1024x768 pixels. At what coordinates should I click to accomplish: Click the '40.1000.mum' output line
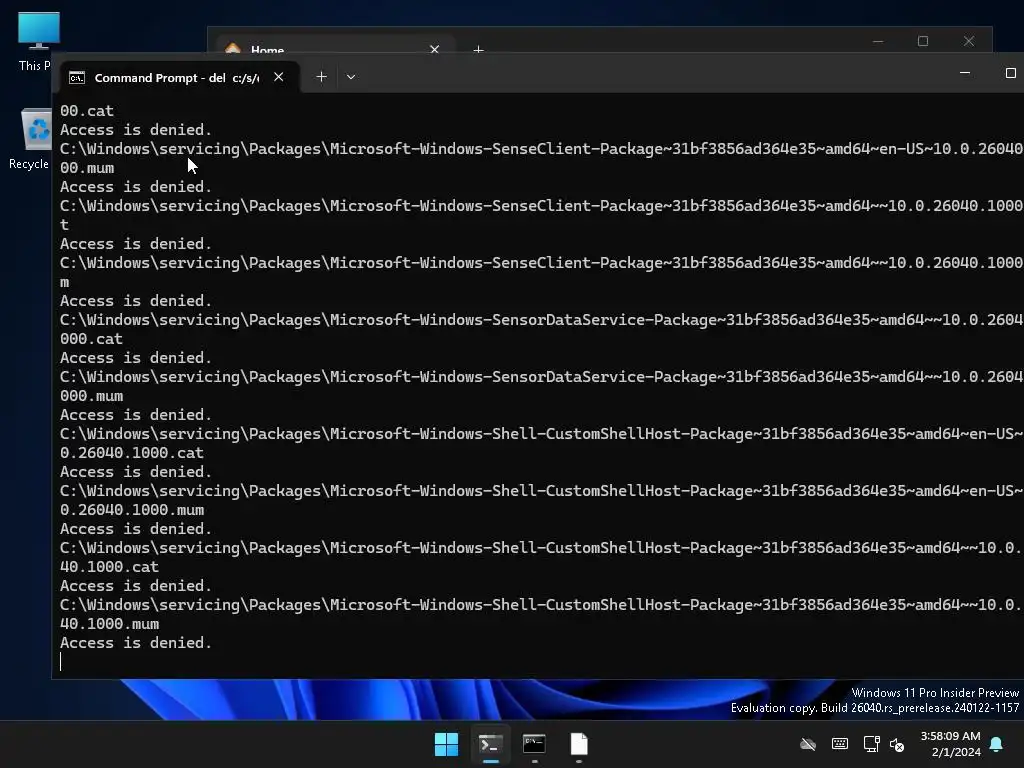[109, 624]
